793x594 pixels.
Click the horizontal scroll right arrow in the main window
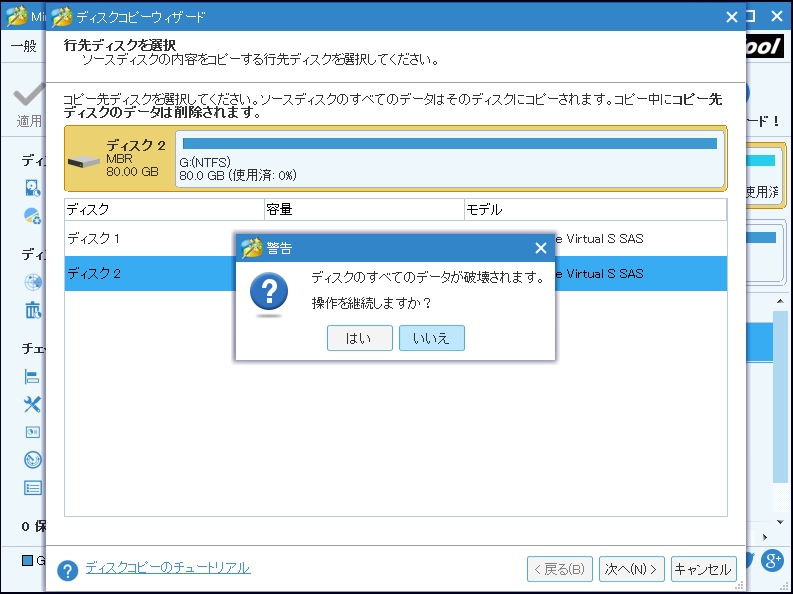765,537
